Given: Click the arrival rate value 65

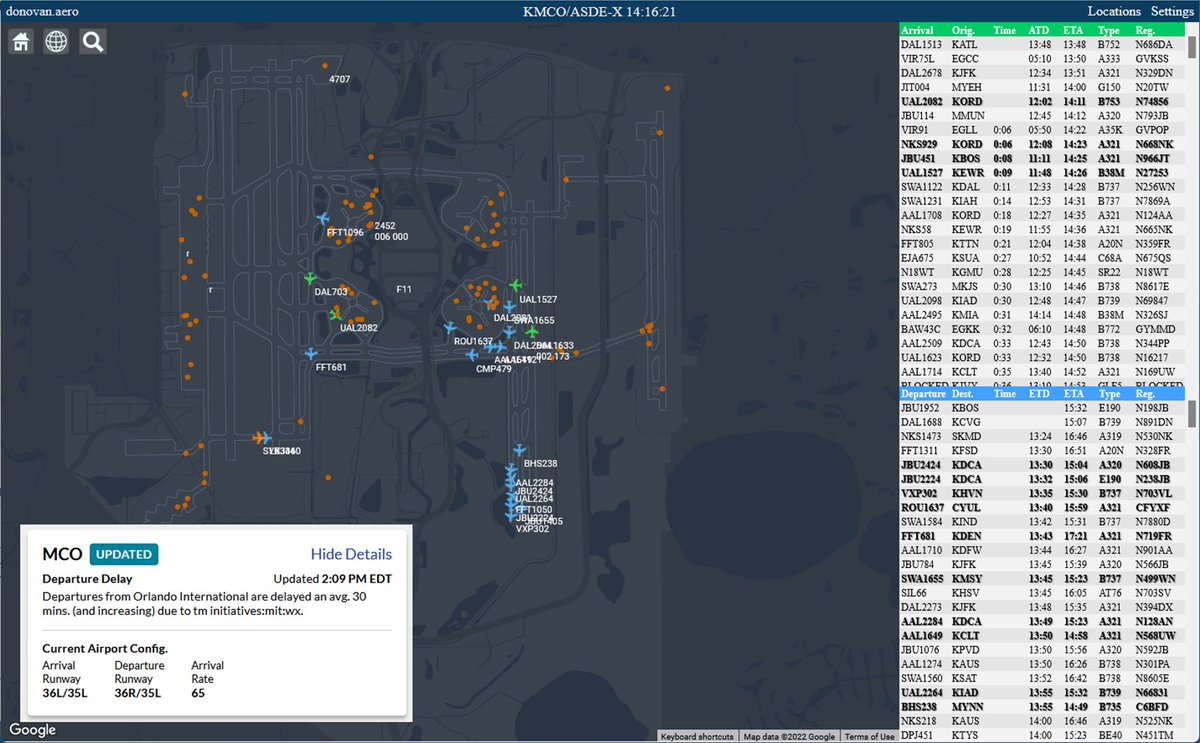Looking at the screenshot, I should pos(198,694).
